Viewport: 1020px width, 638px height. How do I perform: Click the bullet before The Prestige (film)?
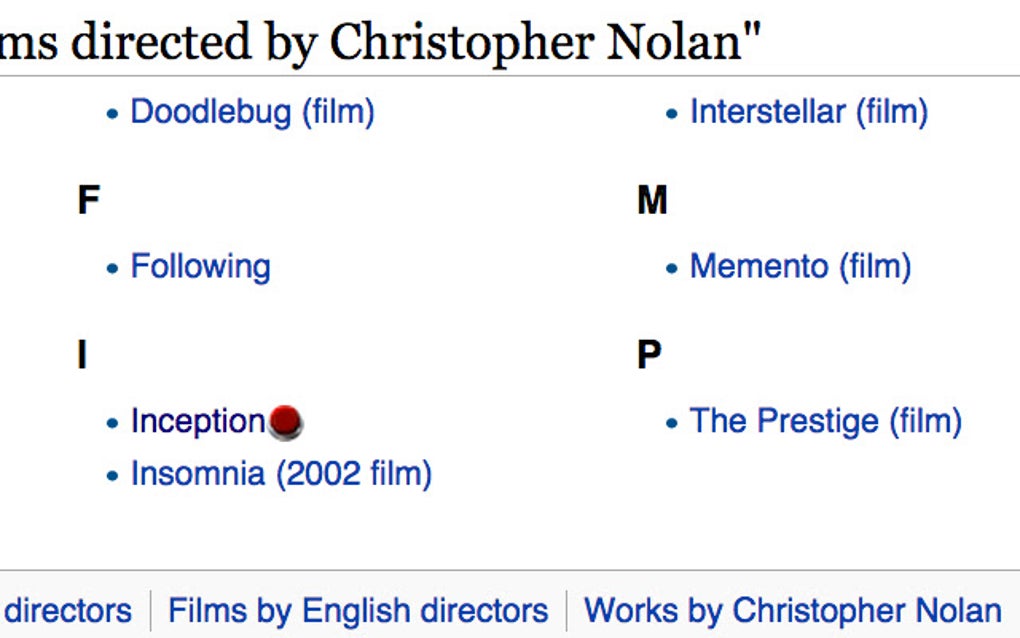pyautogui.click(x=672, y=423)
